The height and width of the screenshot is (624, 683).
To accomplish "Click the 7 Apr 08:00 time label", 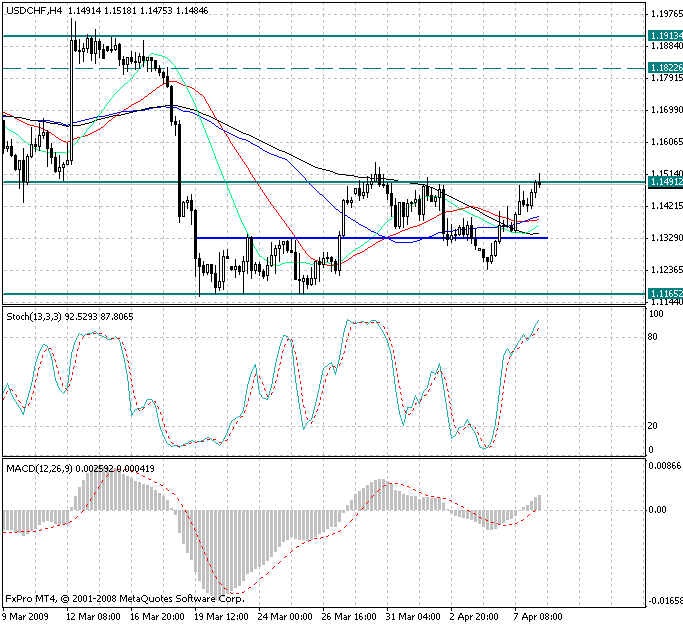I will click(538, 617).
